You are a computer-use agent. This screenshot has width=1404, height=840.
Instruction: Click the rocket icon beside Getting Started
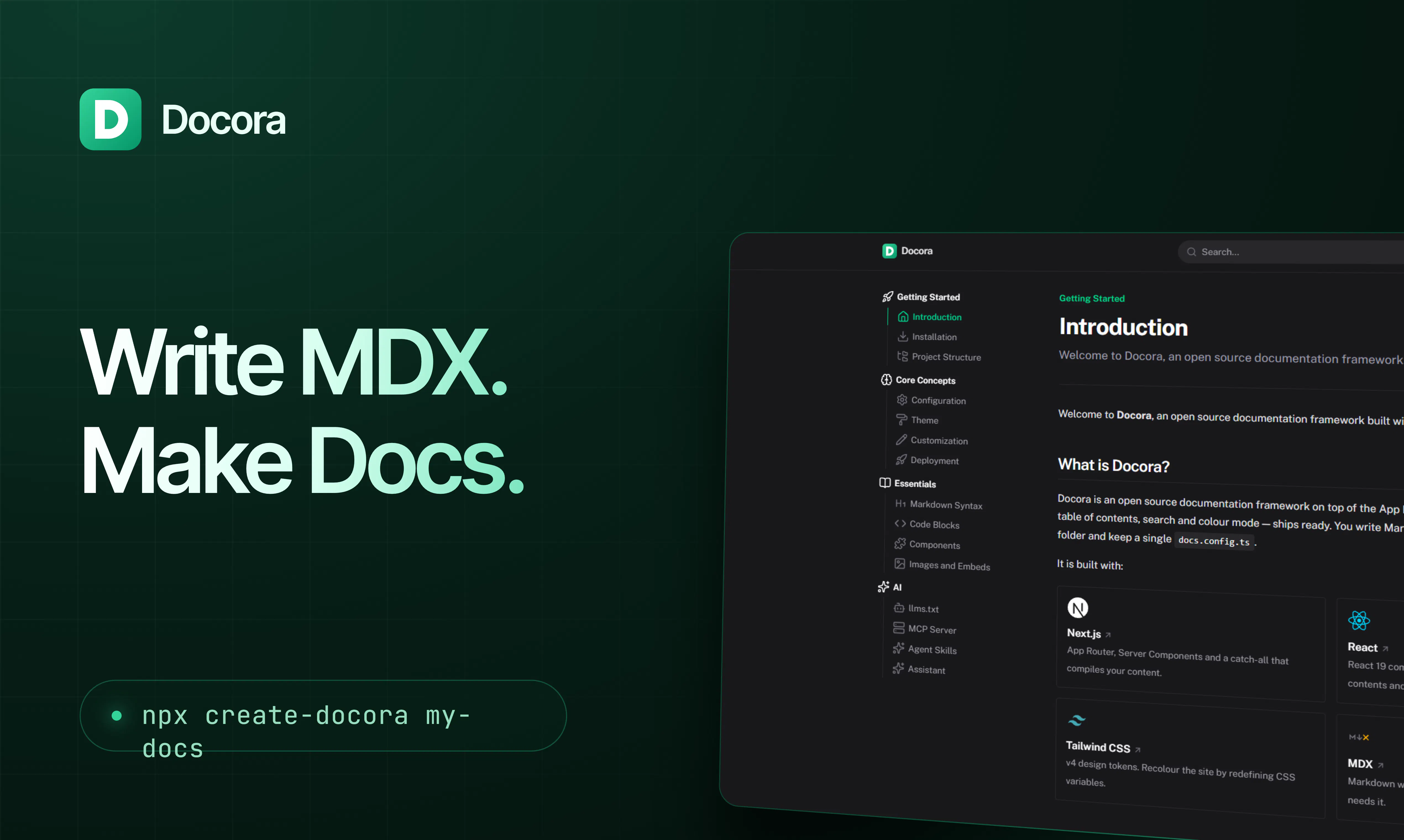[x=888, y=296]
